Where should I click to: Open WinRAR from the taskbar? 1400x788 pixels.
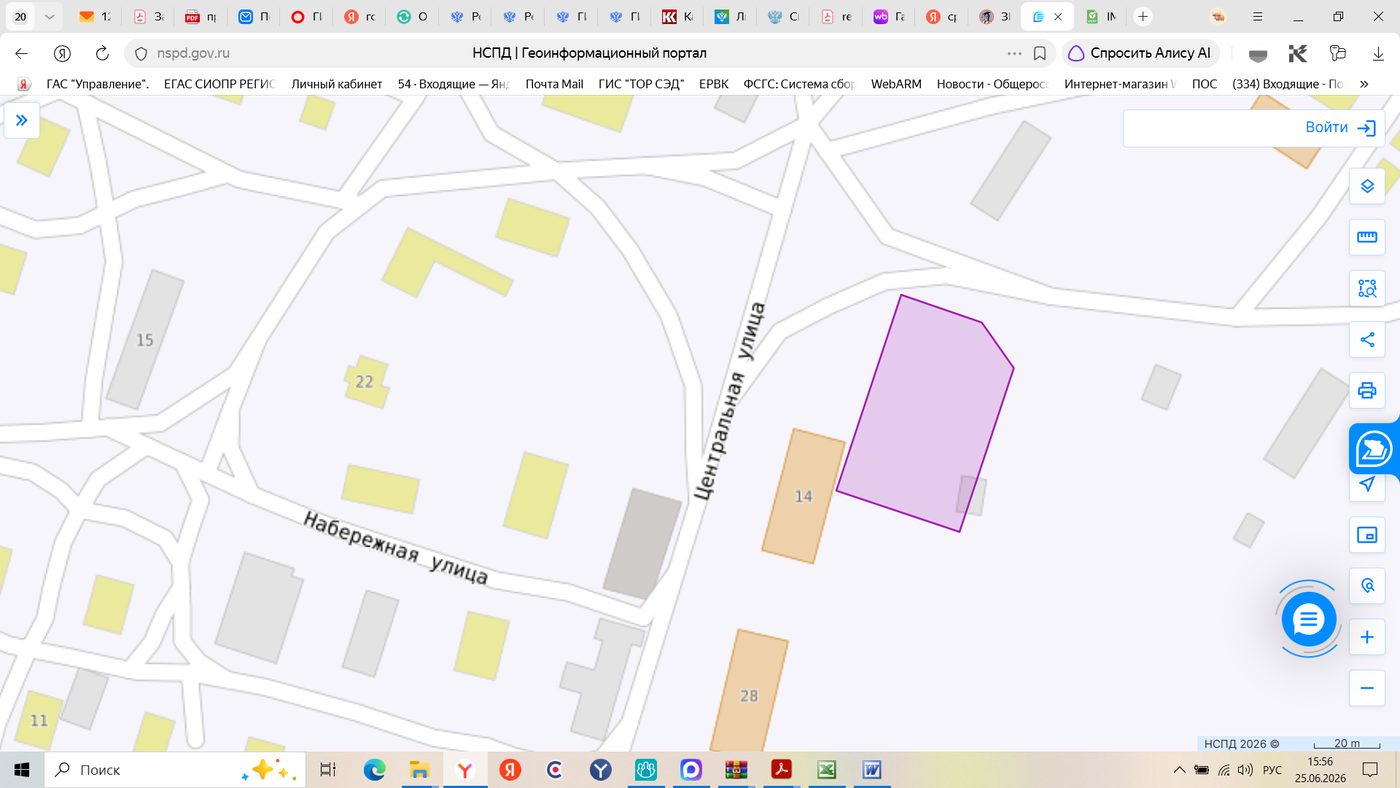(x=736, y=770)
